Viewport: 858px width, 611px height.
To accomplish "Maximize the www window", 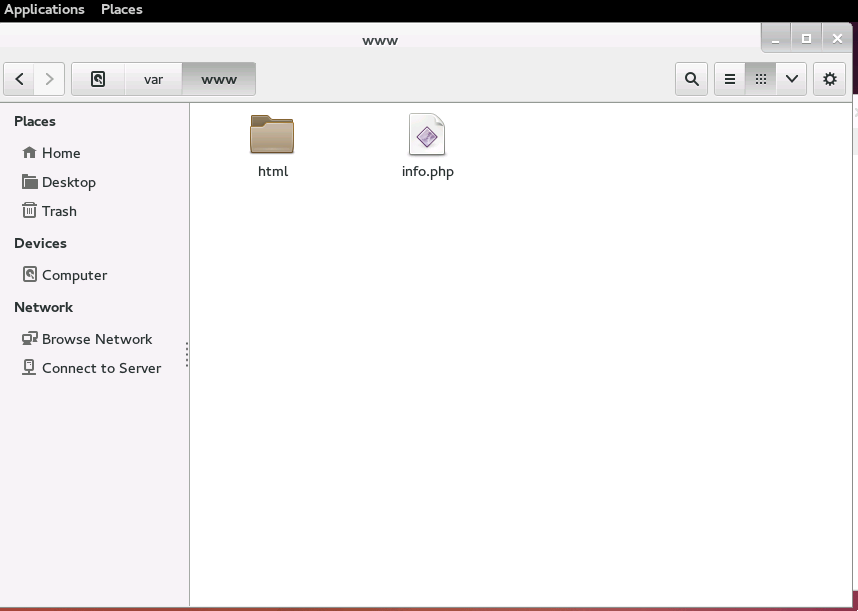I will [806, 38].
